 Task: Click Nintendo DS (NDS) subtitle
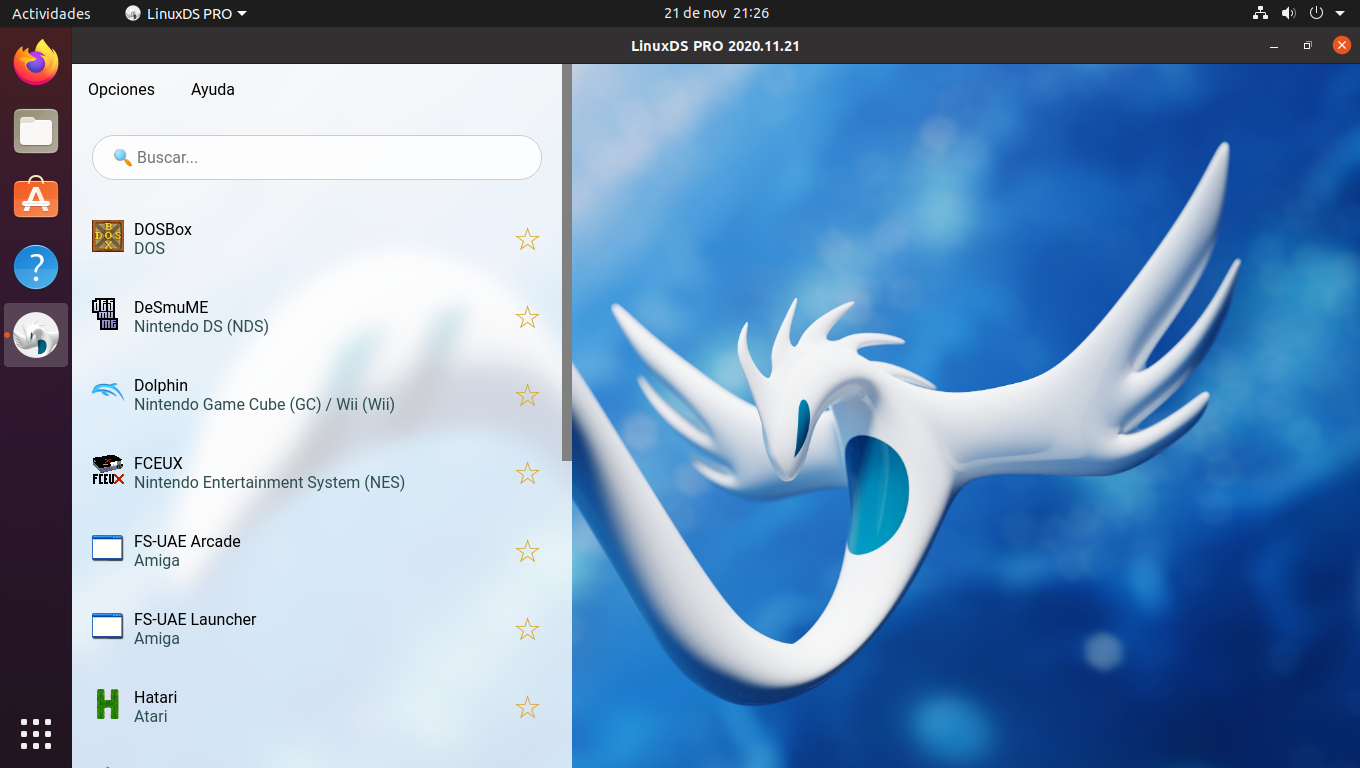[201, 326]
